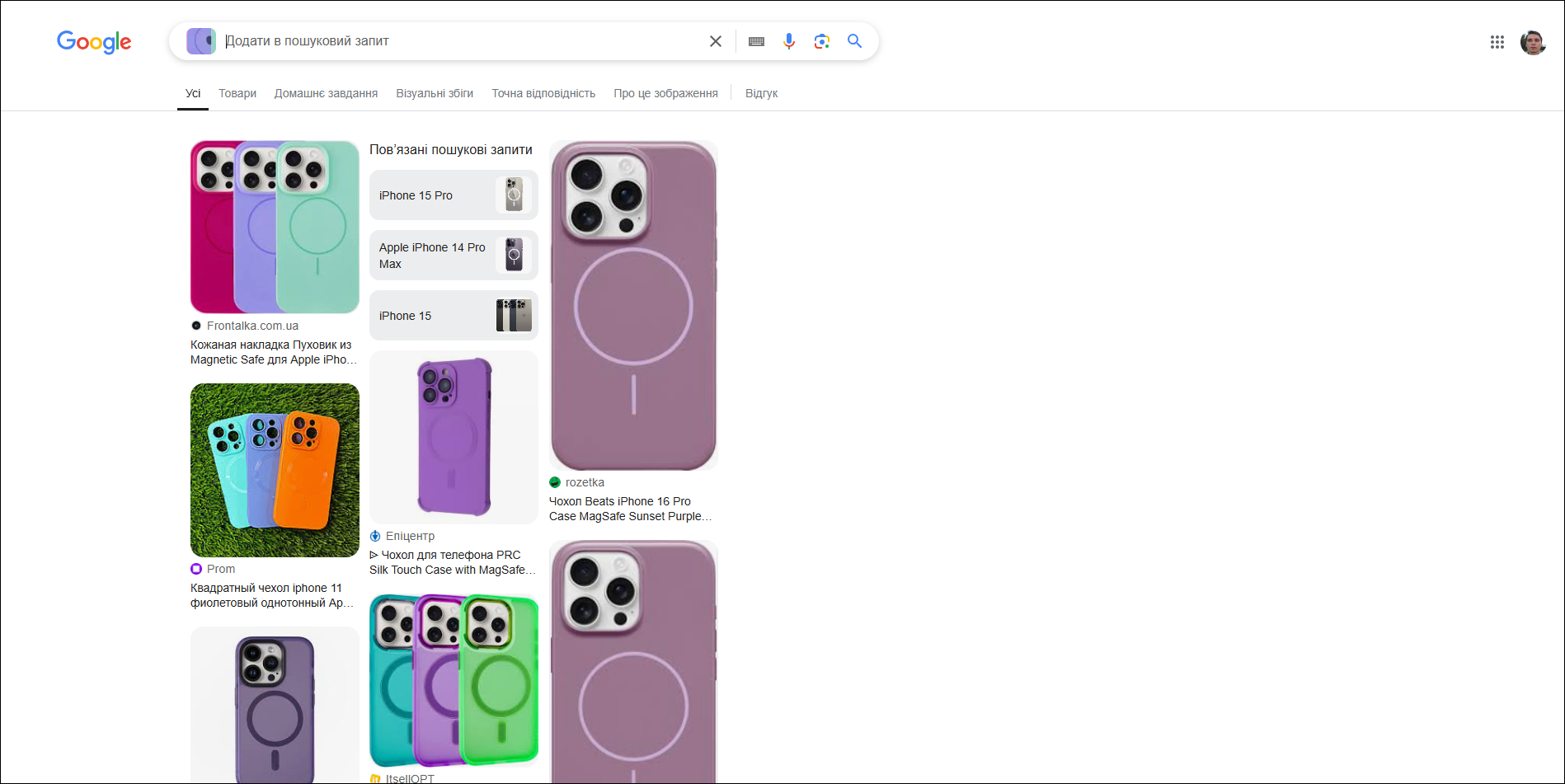Open the Prom phone cases on grass thumbnail
This screenshot has width=1565, height=784.
pyautogui.click(x=275, y=470)
